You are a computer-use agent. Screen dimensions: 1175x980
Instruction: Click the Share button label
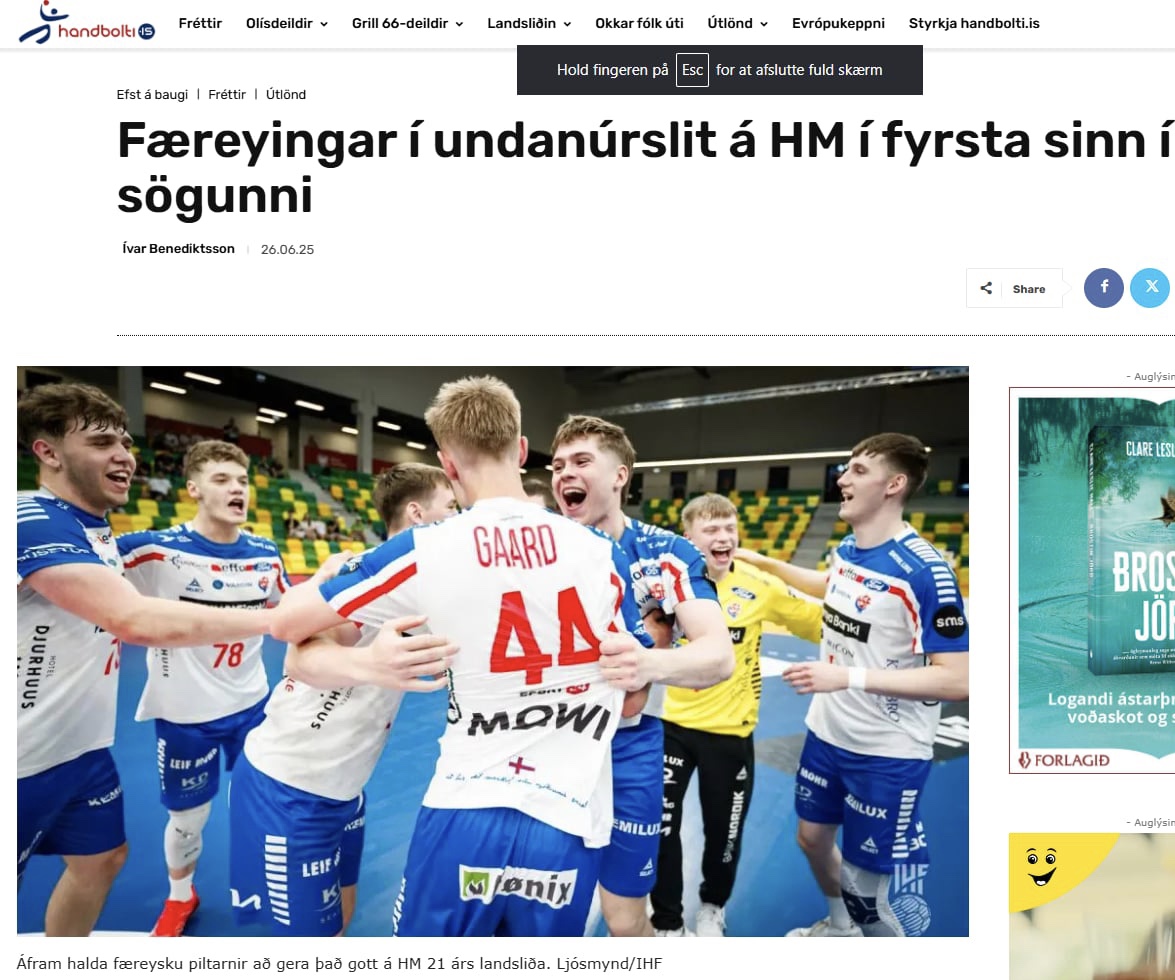[x=1028, y=289]
